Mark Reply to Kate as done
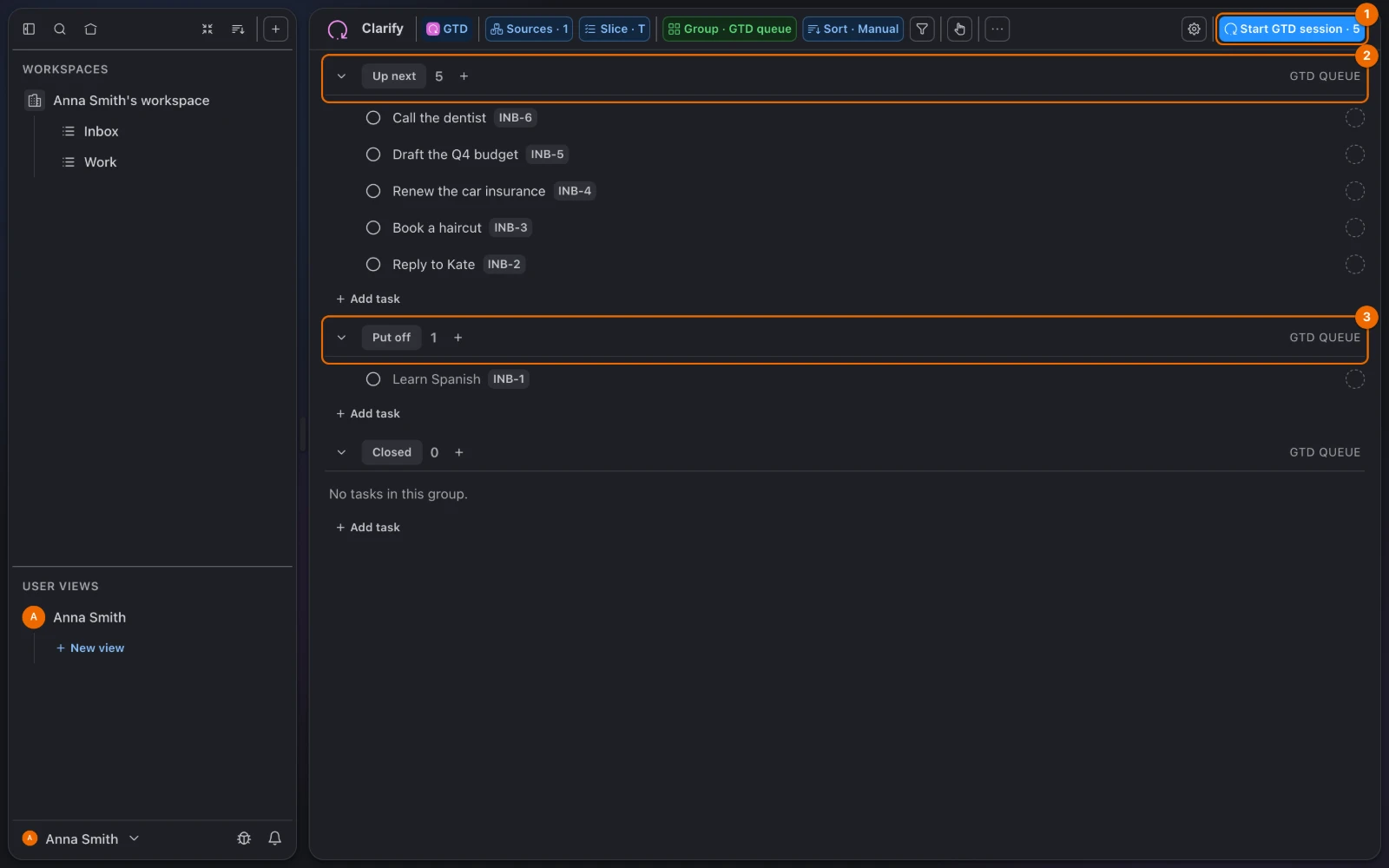 (x=373, y=265)
